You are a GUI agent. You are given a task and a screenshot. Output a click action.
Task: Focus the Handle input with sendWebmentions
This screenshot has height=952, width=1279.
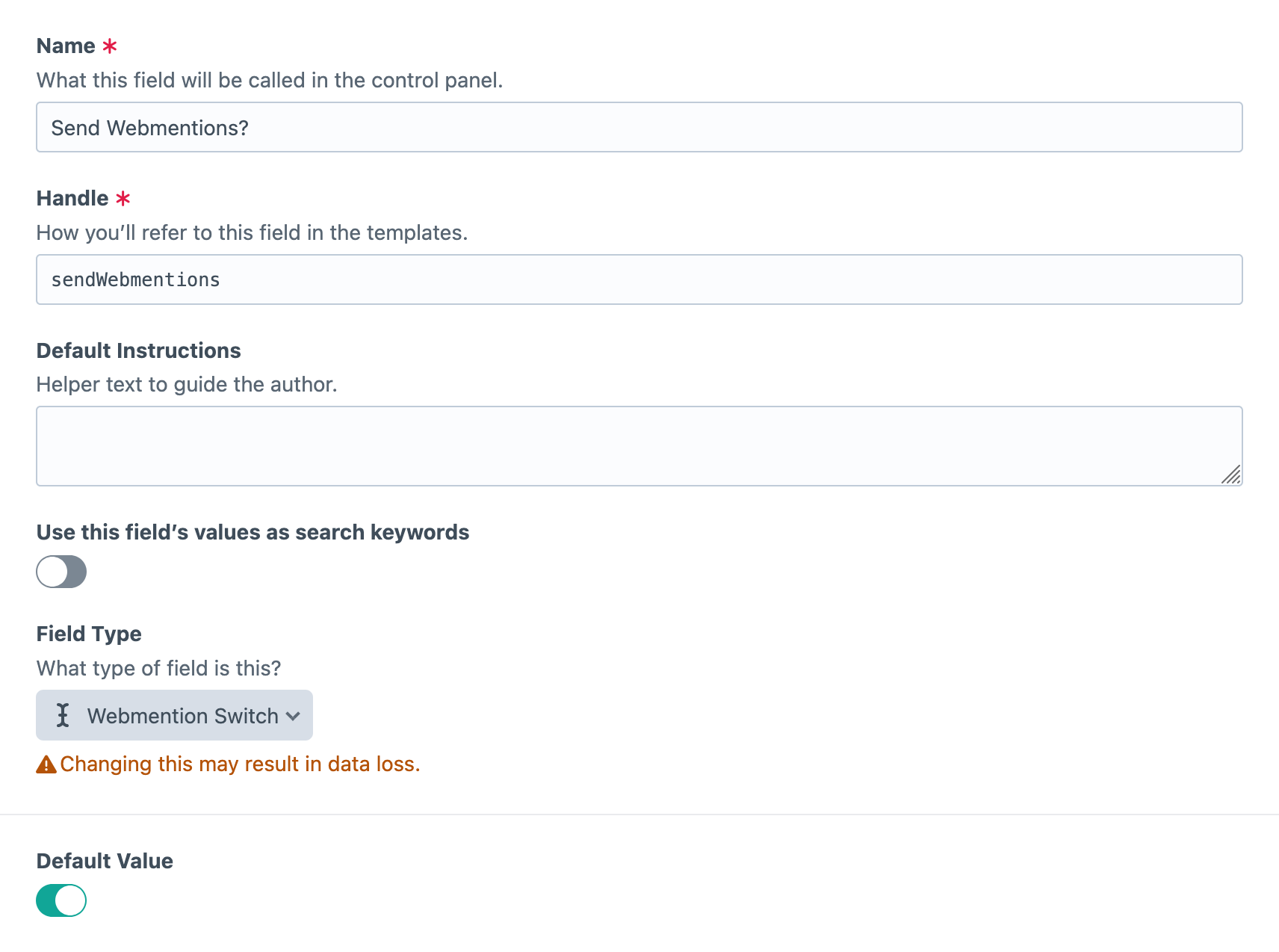point(639,280)
